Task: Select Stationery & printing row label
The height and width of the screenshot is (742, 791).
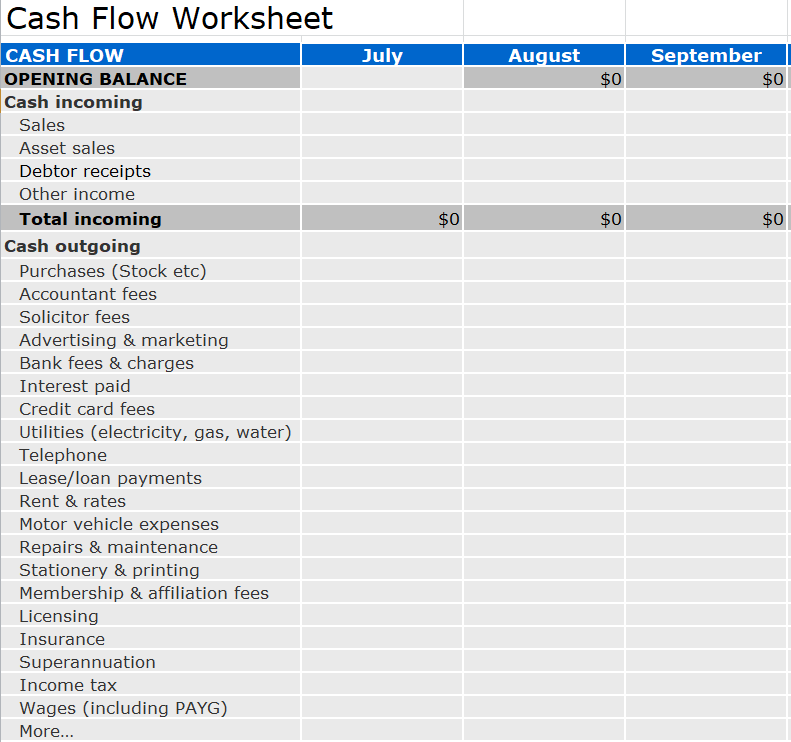Action: (109, 570)
